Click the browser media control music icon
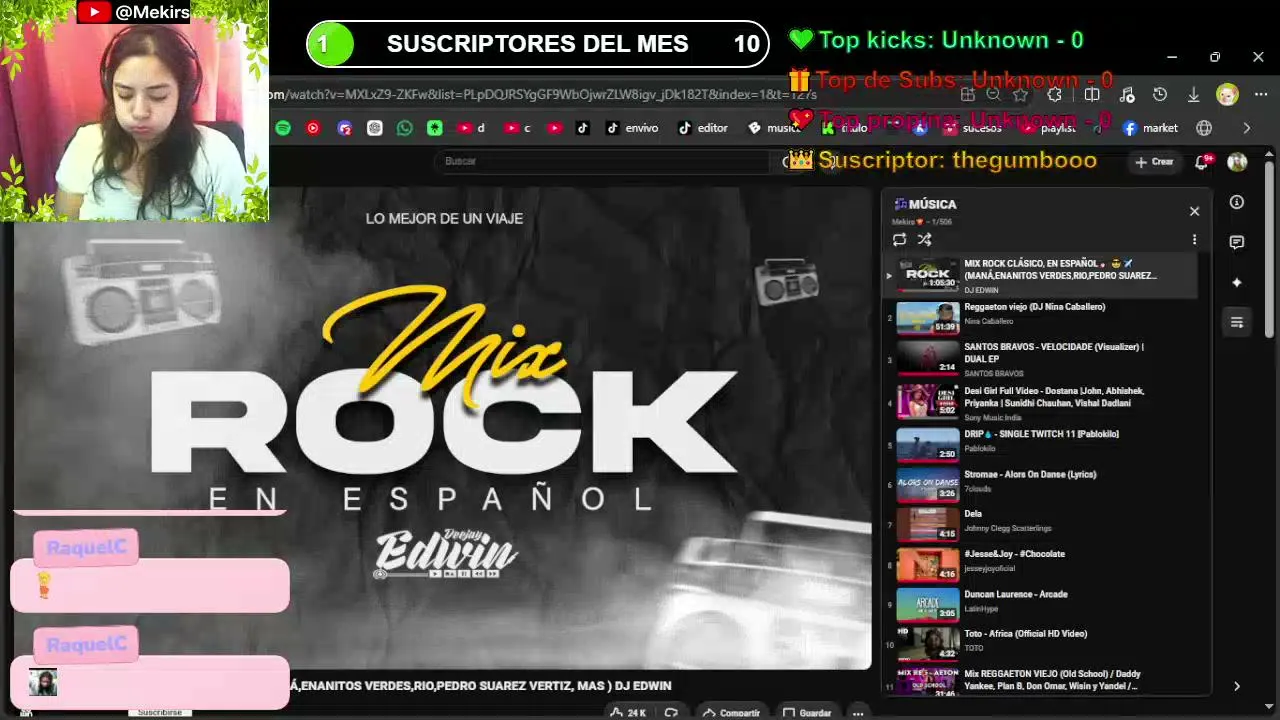The width and height of the screenshot is (1280, 720). (1127, 95)
